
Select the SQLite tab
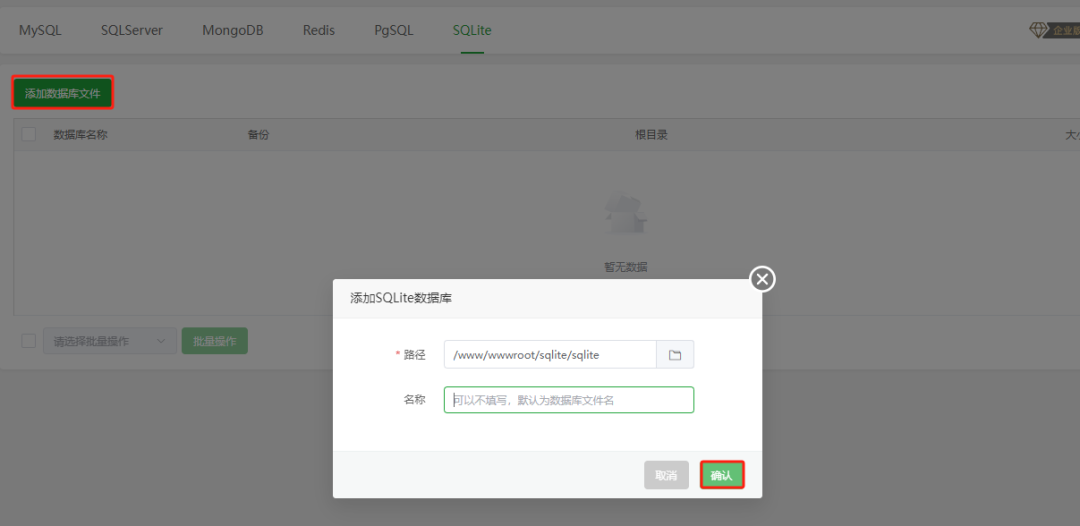472,30
